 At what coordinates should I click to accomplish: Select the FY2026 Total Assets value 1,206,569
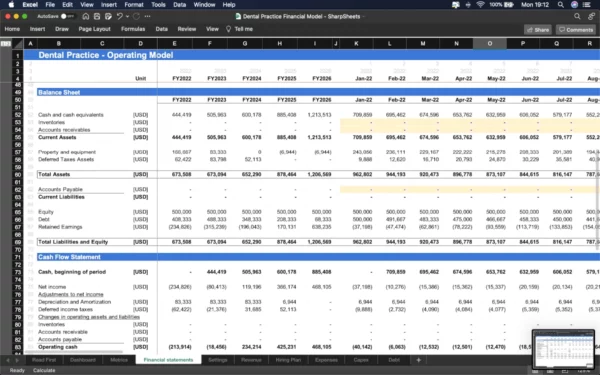[320, 174]
